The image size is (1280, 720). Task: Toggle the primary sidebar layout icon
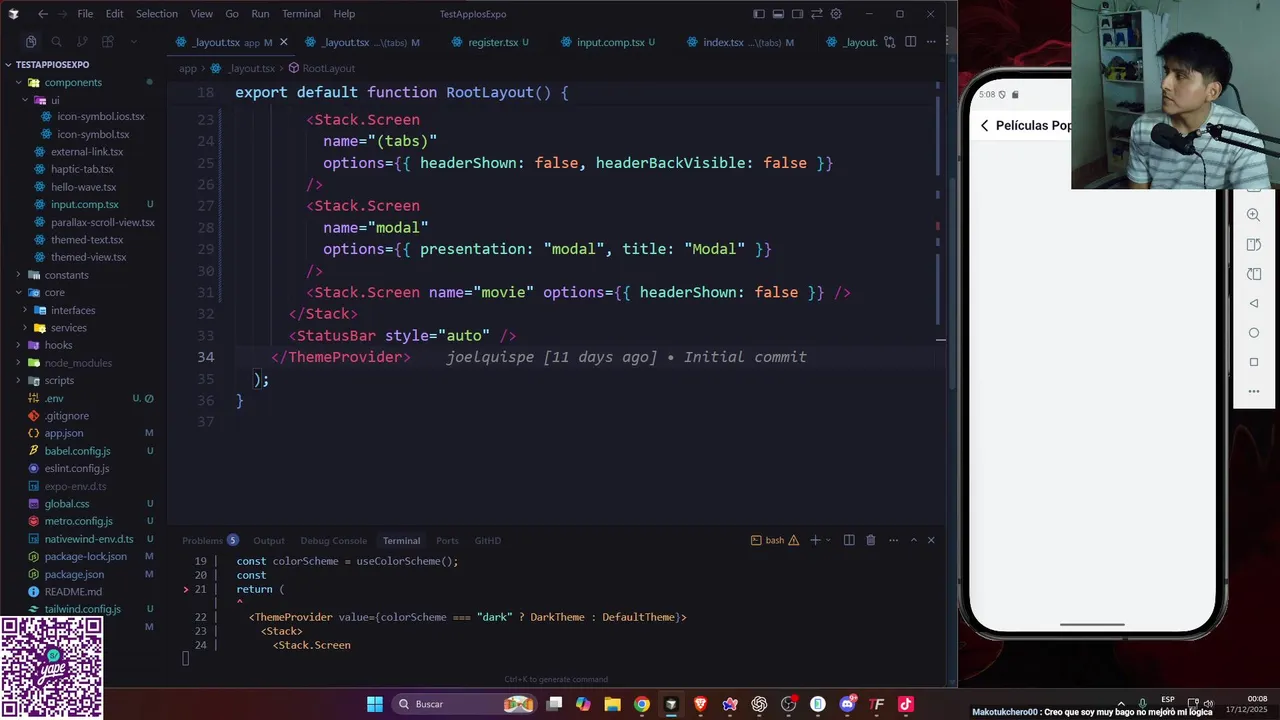[x=759, y=14]
